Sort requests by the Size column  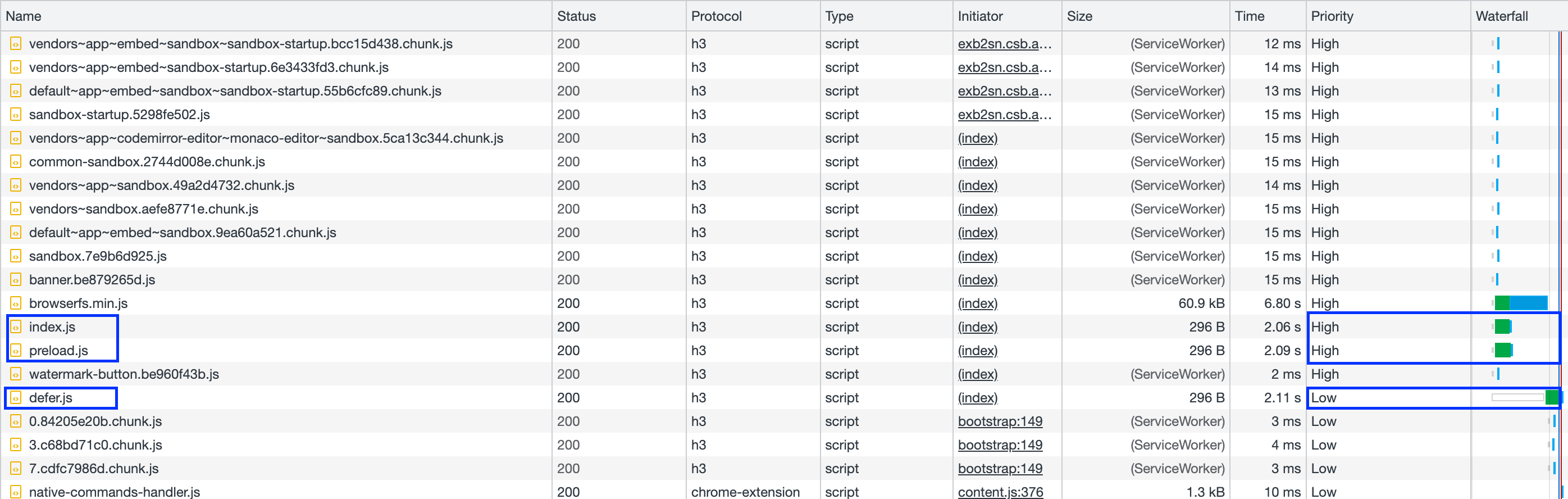[x=1080, y=16]
